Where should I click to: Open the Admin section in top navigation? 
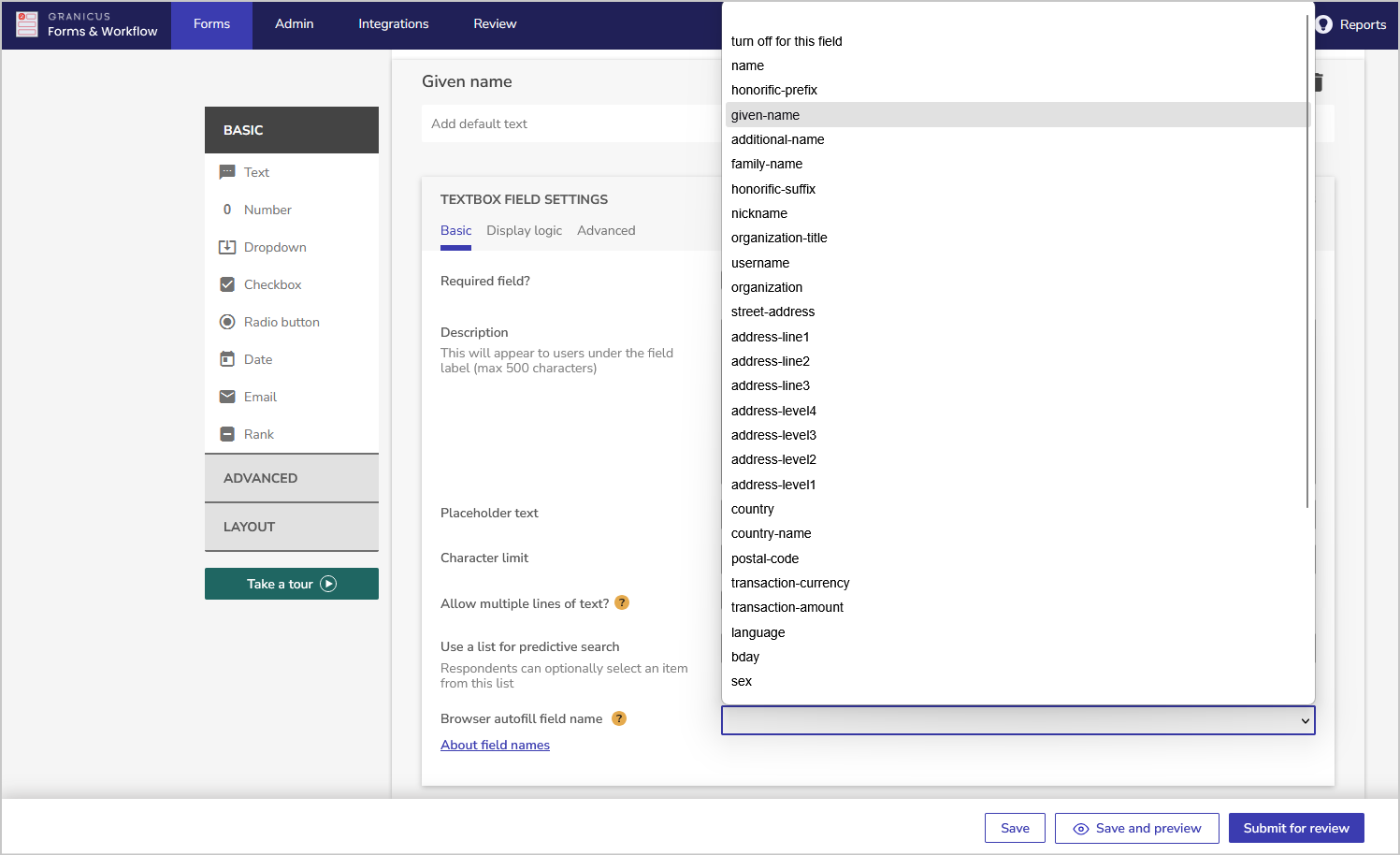coord(294,23)
